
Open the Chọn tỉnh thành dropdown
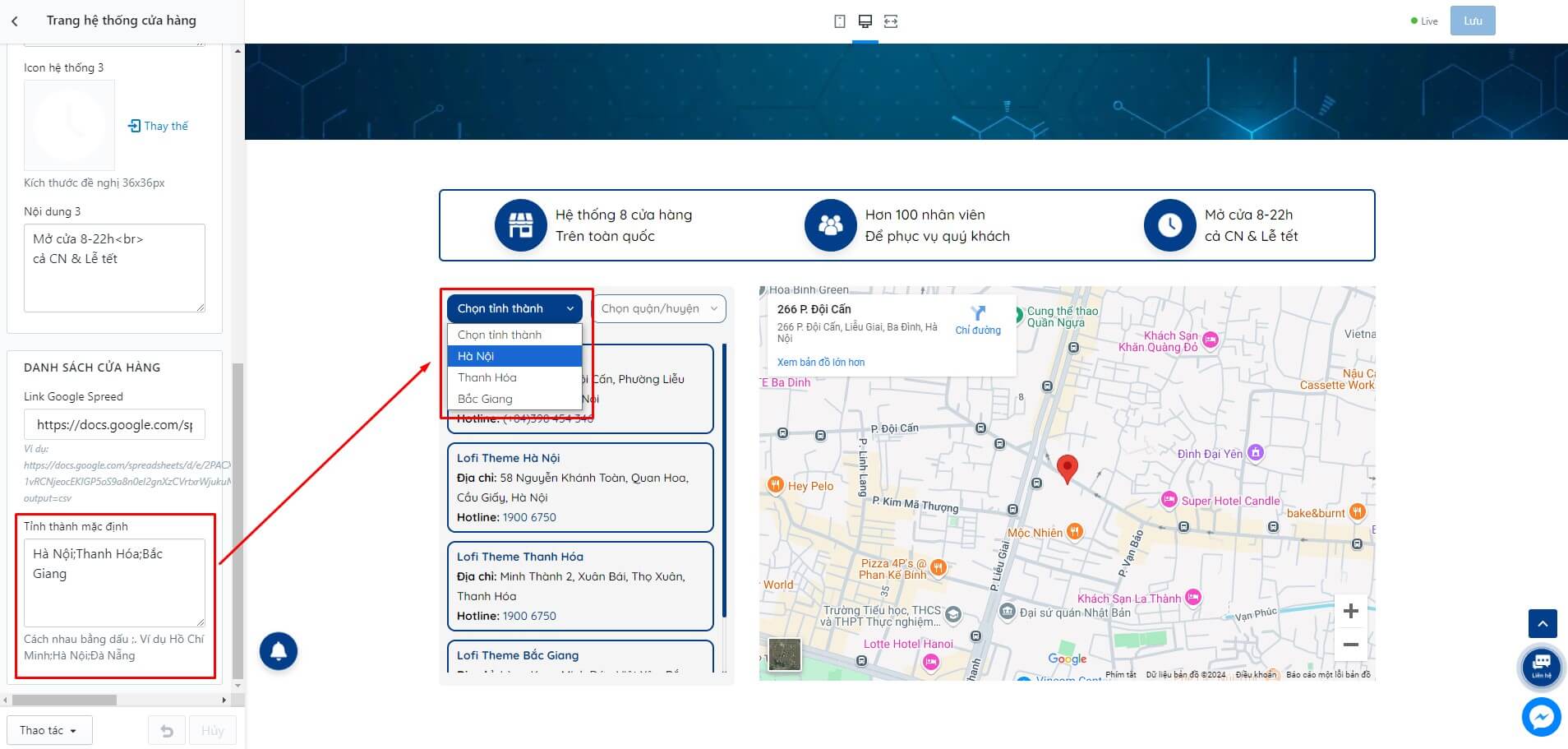pyautogui.click(x=514, y=308)
